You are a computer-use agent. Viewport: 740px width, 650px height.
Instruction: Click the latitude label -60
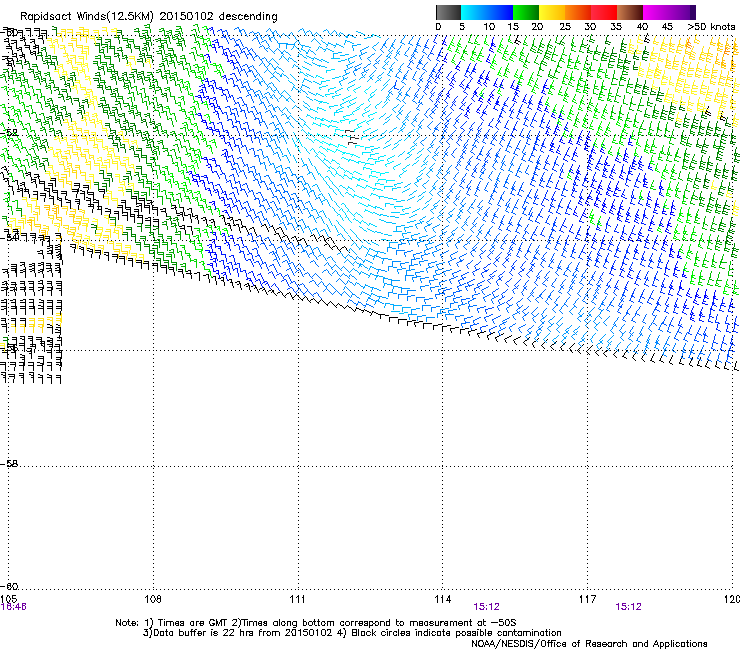pyautogui.click(x=9, y=586)
